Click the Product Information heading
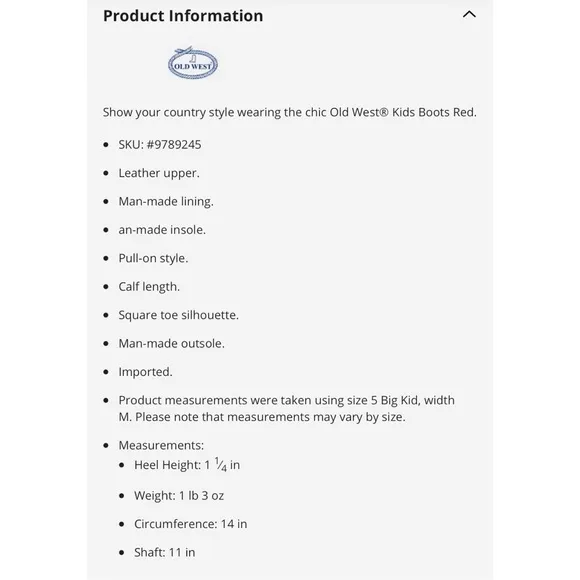Screen dimensions: 580x580 pos(183,16)
